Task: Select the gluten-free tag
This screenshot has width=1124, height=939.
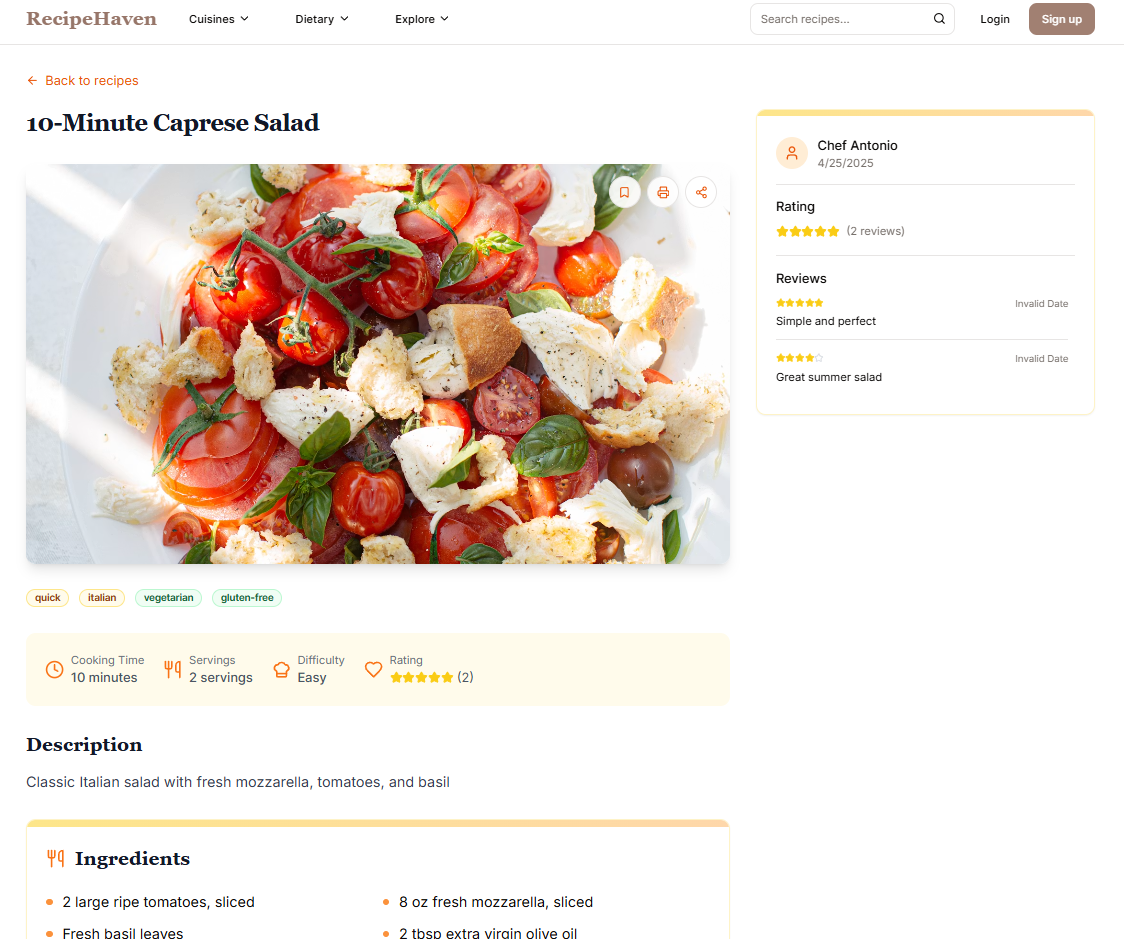Action: [x=247, y=598]
